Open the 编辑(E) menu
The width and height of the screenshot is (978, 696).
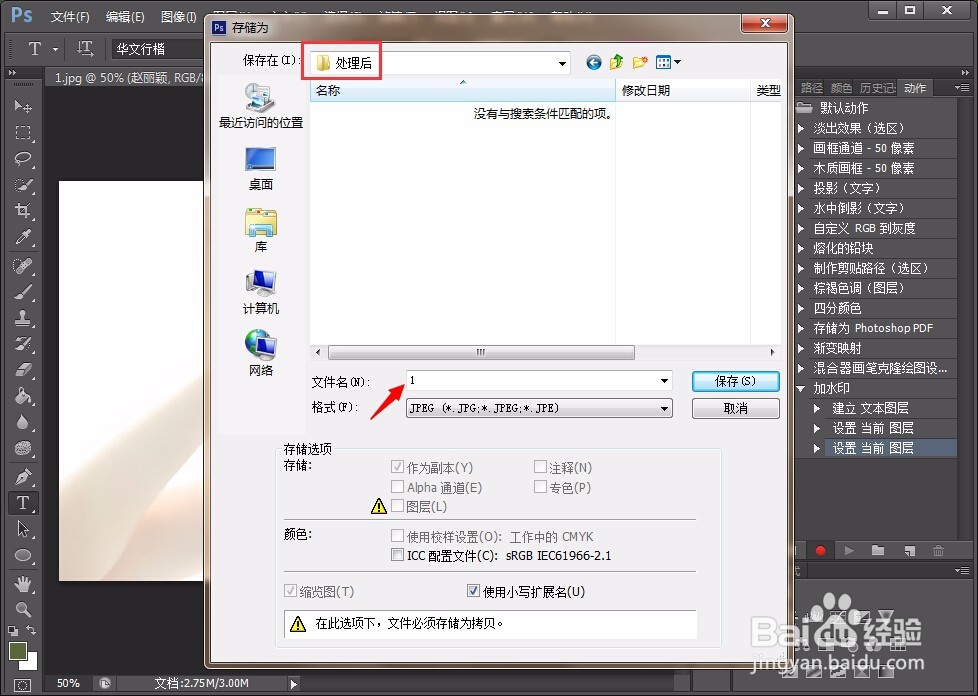tap(125, 17)
